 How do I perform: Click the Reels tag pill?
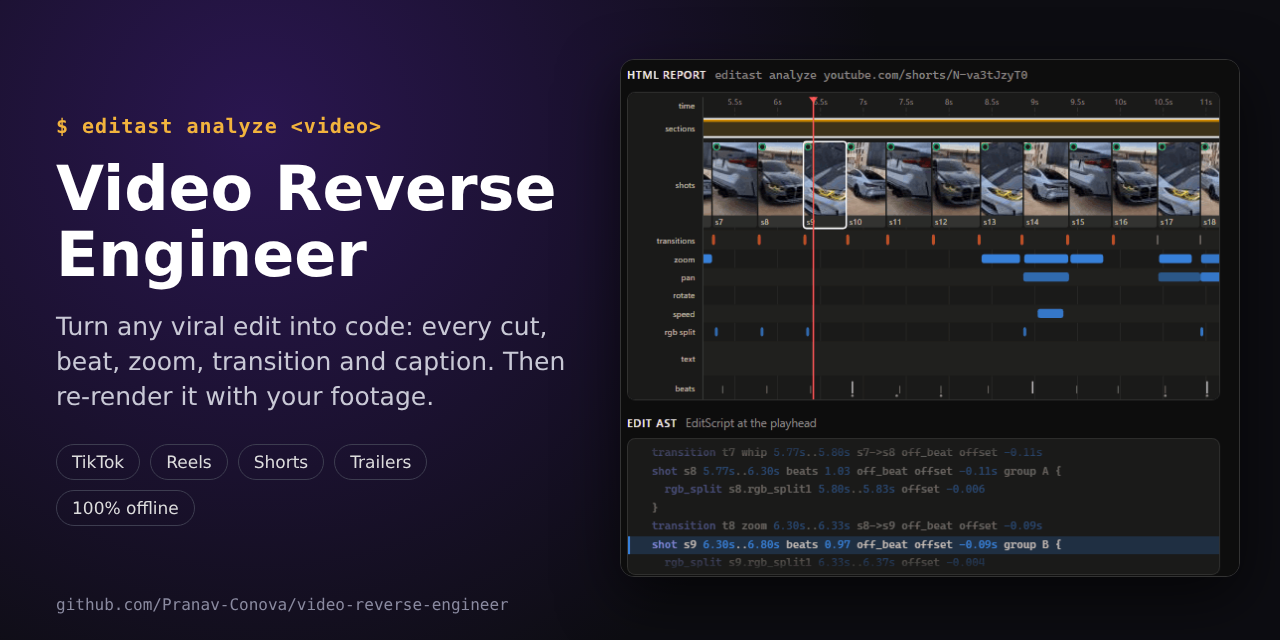(x=189, y=462)
